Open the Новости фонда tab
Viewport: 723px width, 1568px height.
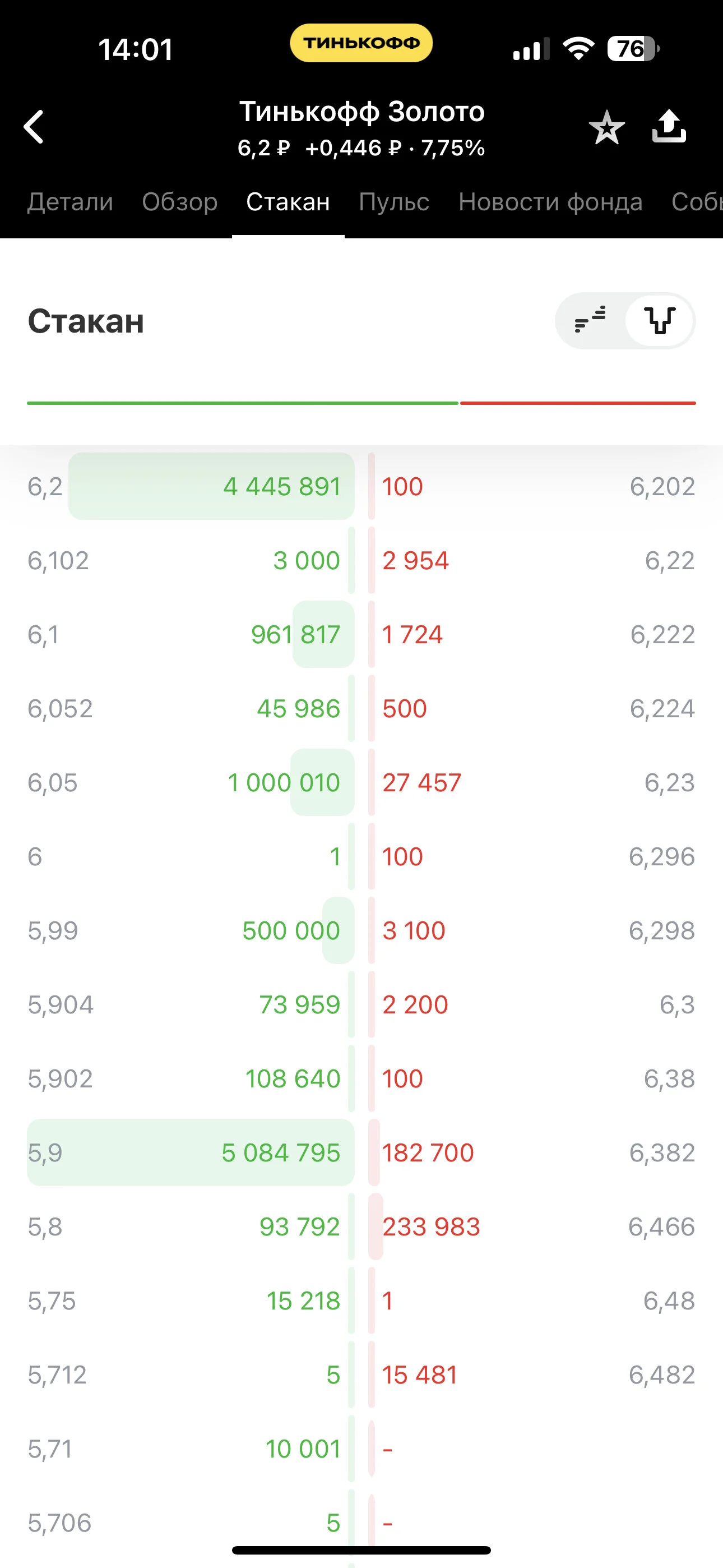point(550,201)
